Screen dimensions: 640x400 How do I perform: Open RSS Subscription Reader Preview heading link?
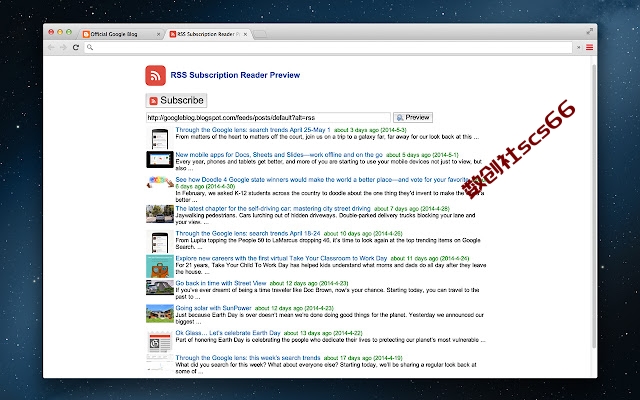point(235,75)
